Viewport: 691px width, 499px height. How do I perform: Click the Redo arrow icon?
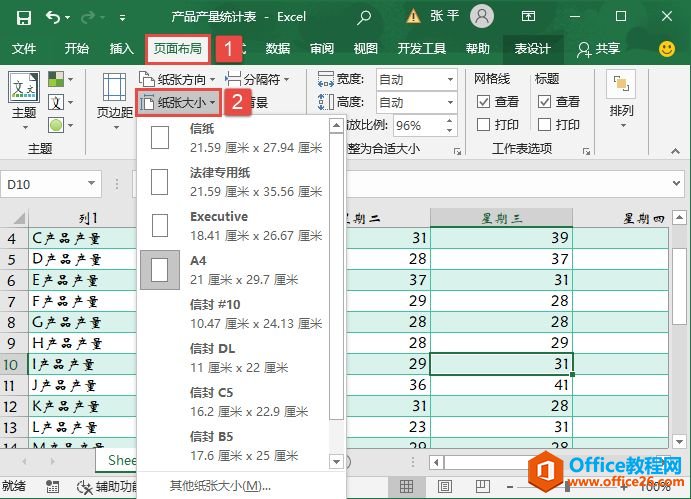pyautogui.click(x=88, y=17)
